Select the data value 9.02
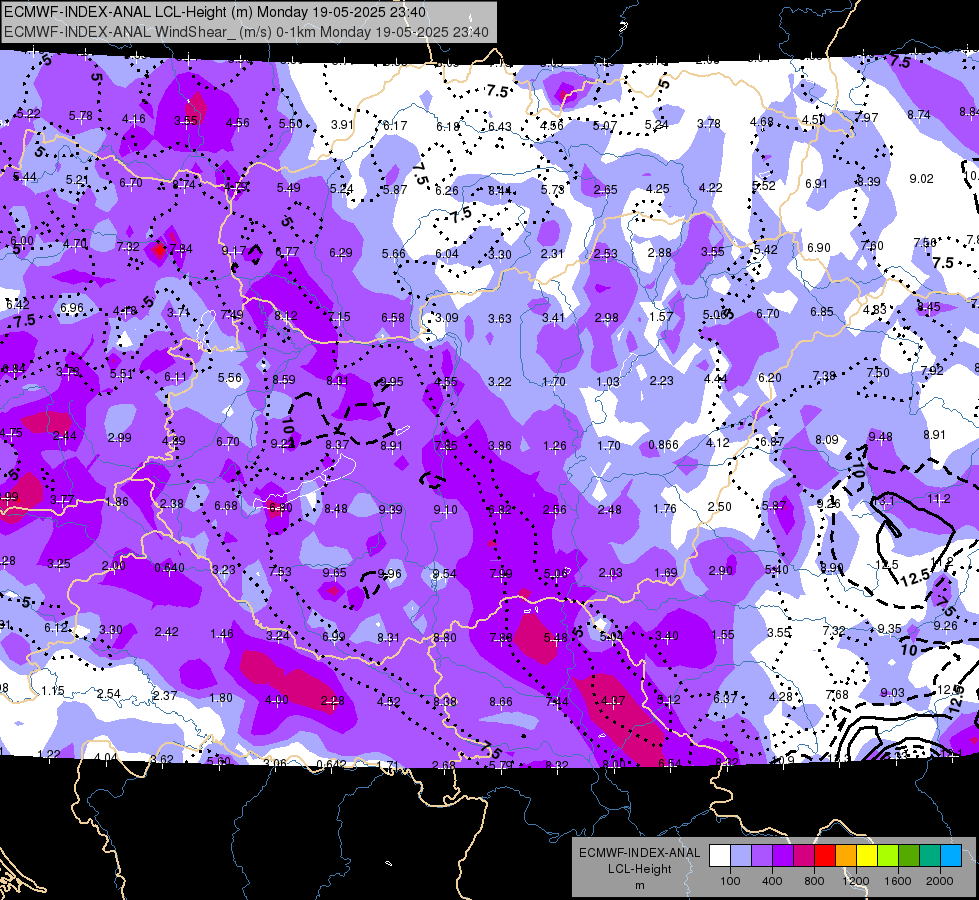The height and width of the screenshot is (900, 979). click(922, 179)
